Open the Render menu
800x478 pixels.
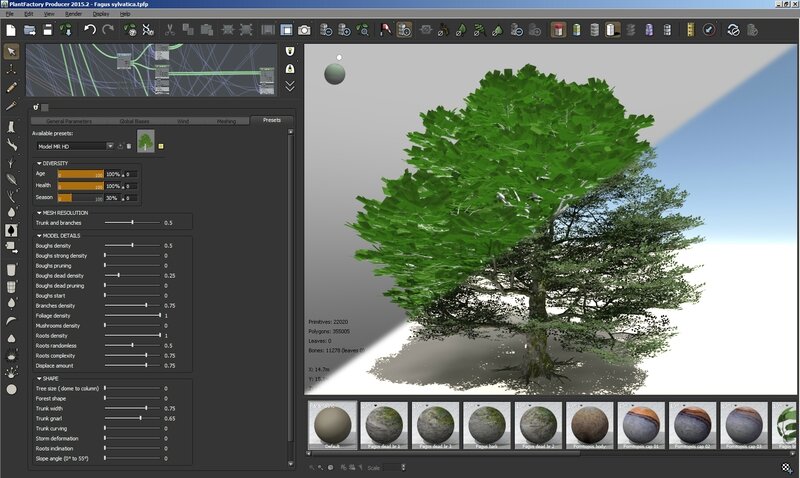(74, 14)
